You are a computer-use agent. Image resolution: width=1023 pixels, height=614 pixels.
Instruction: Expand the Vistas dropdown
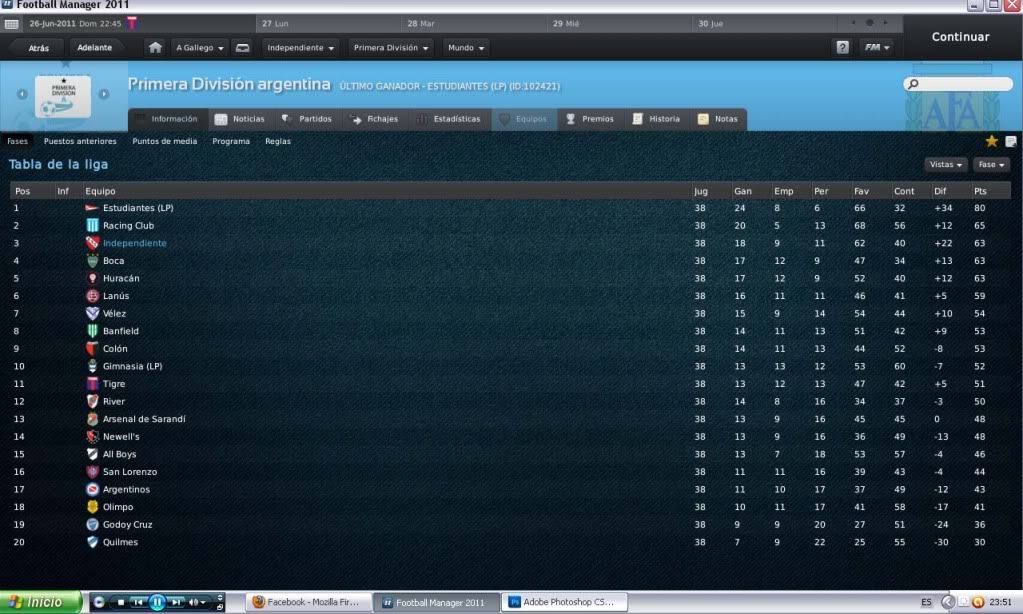point(946,164)
